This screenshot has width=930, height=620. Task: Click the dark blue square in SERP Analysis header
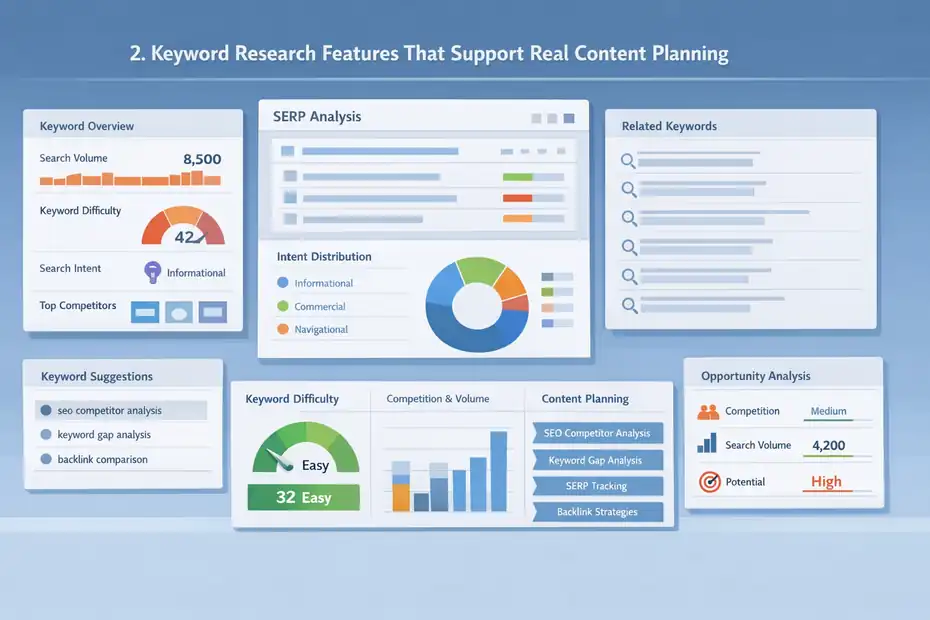tap(569, 119)
